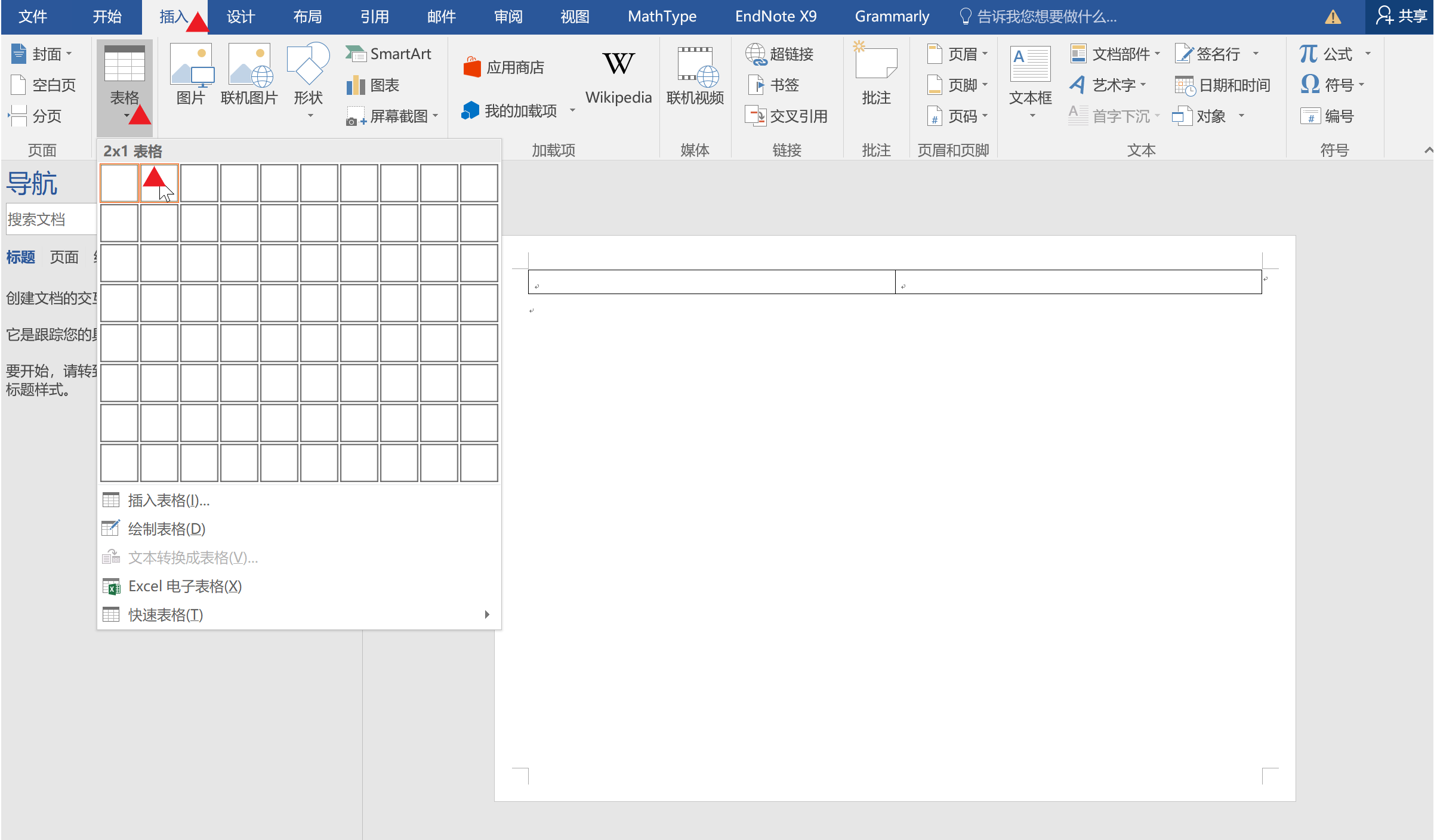Open the Header (页眉) dropdown

pyautogui.click(x=958, y=54)
